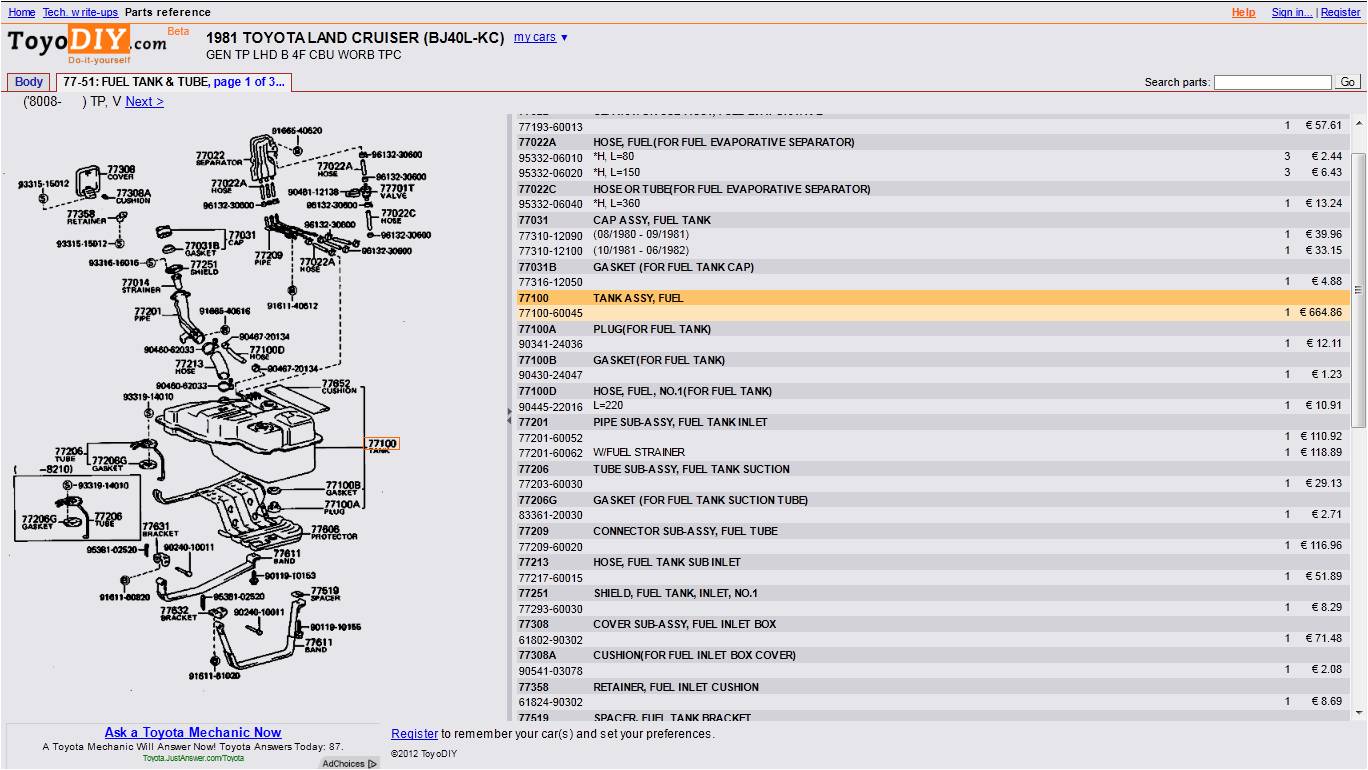Click the scroll-down arrow of parts list
The height and width of the screenshot is (770, 1368).
pos(1358,712)
